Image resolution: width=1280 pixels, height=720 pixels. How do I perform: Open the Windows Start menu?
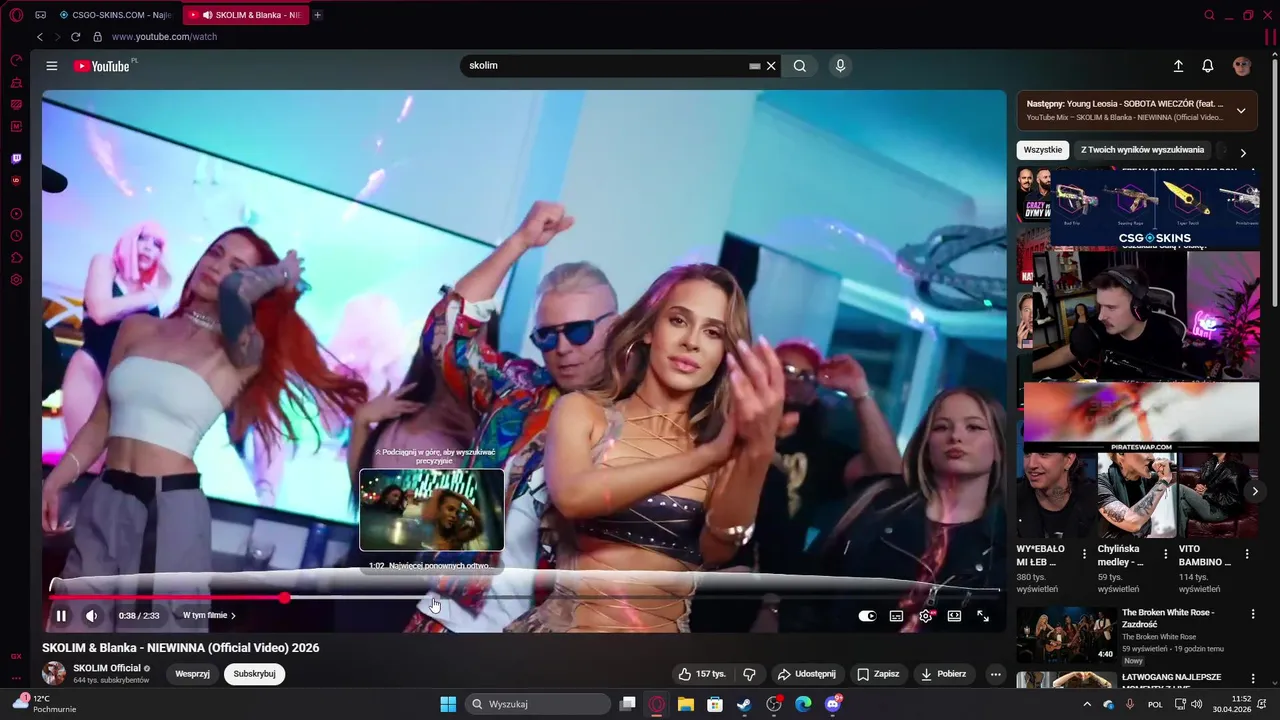pos(448,704)
